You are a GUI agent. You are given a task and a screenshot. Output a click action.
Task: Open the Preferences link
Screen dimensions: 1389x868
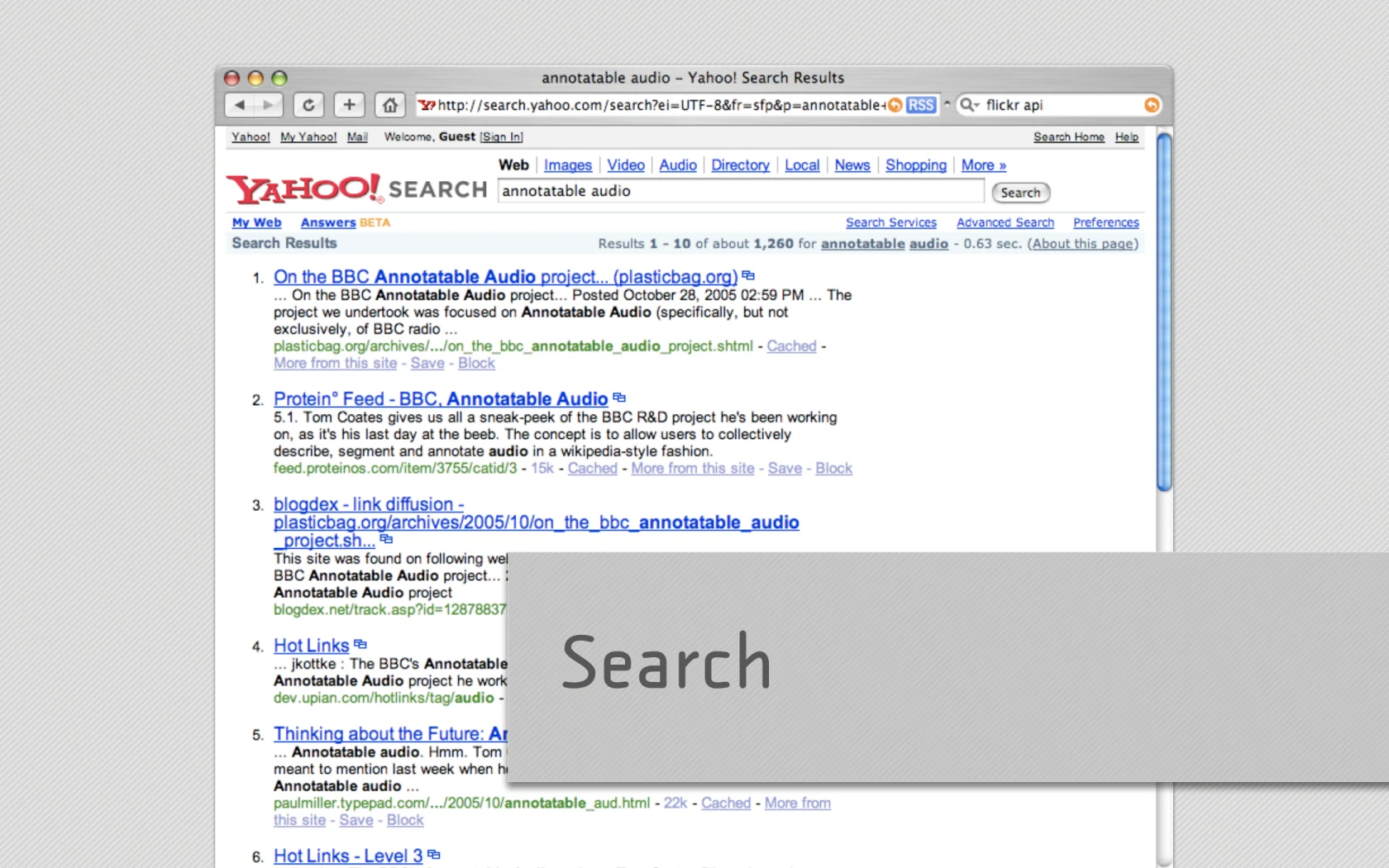click(1106, 223)
